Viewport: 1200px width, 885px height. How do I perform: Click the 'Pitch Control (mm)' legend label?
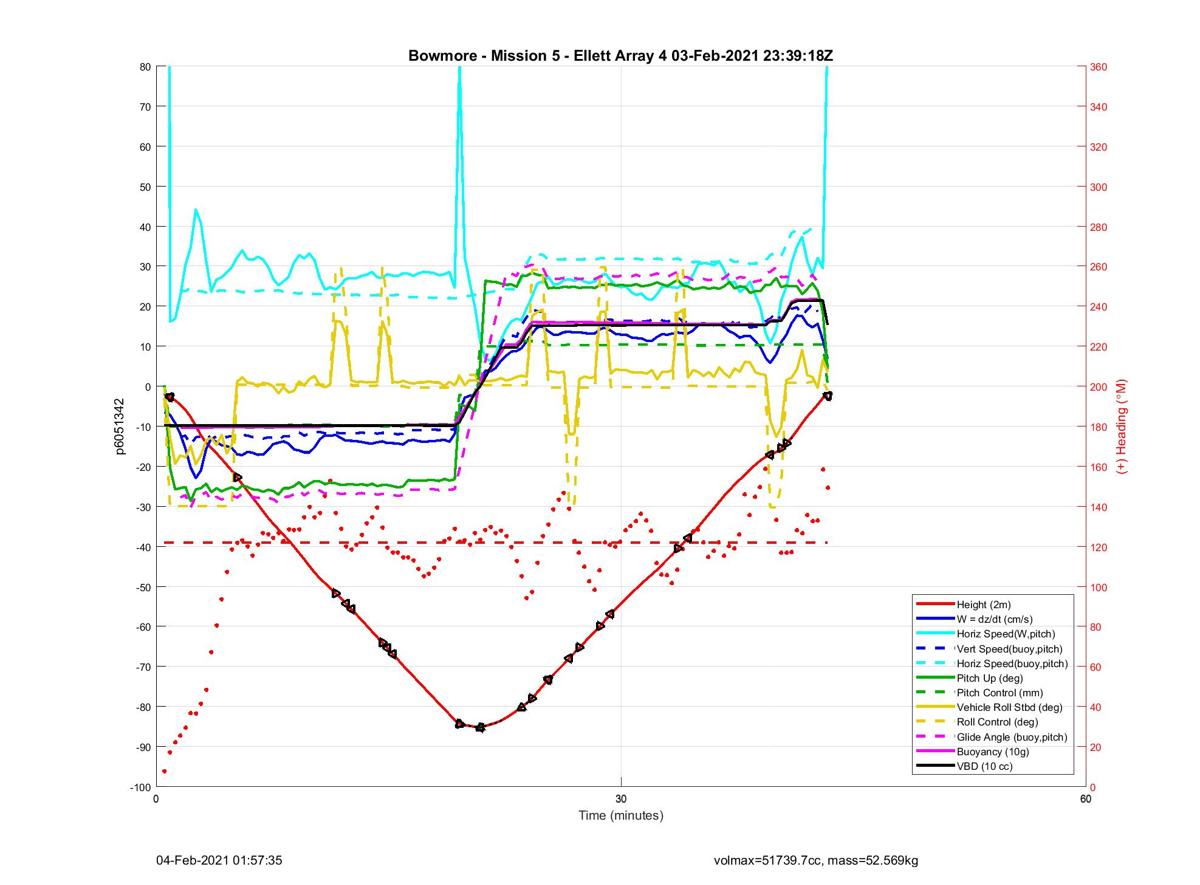click(x=999, y=693)
